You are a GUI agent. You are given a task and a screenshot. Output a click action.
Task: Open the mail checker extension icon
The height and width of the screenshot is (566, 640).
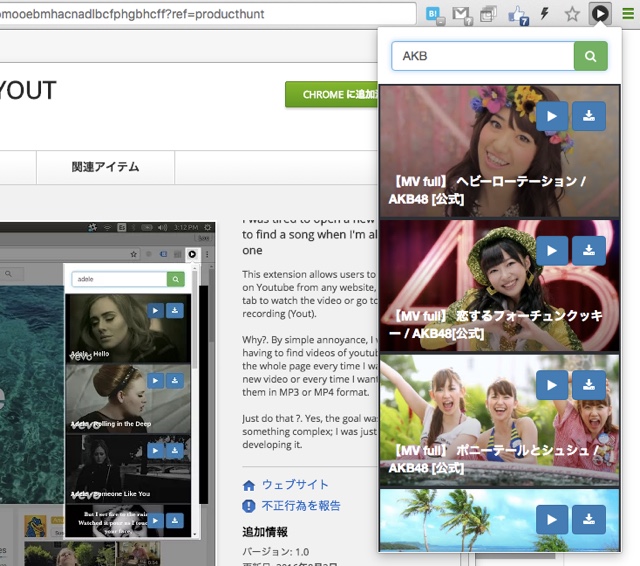[x=462, y=15]
